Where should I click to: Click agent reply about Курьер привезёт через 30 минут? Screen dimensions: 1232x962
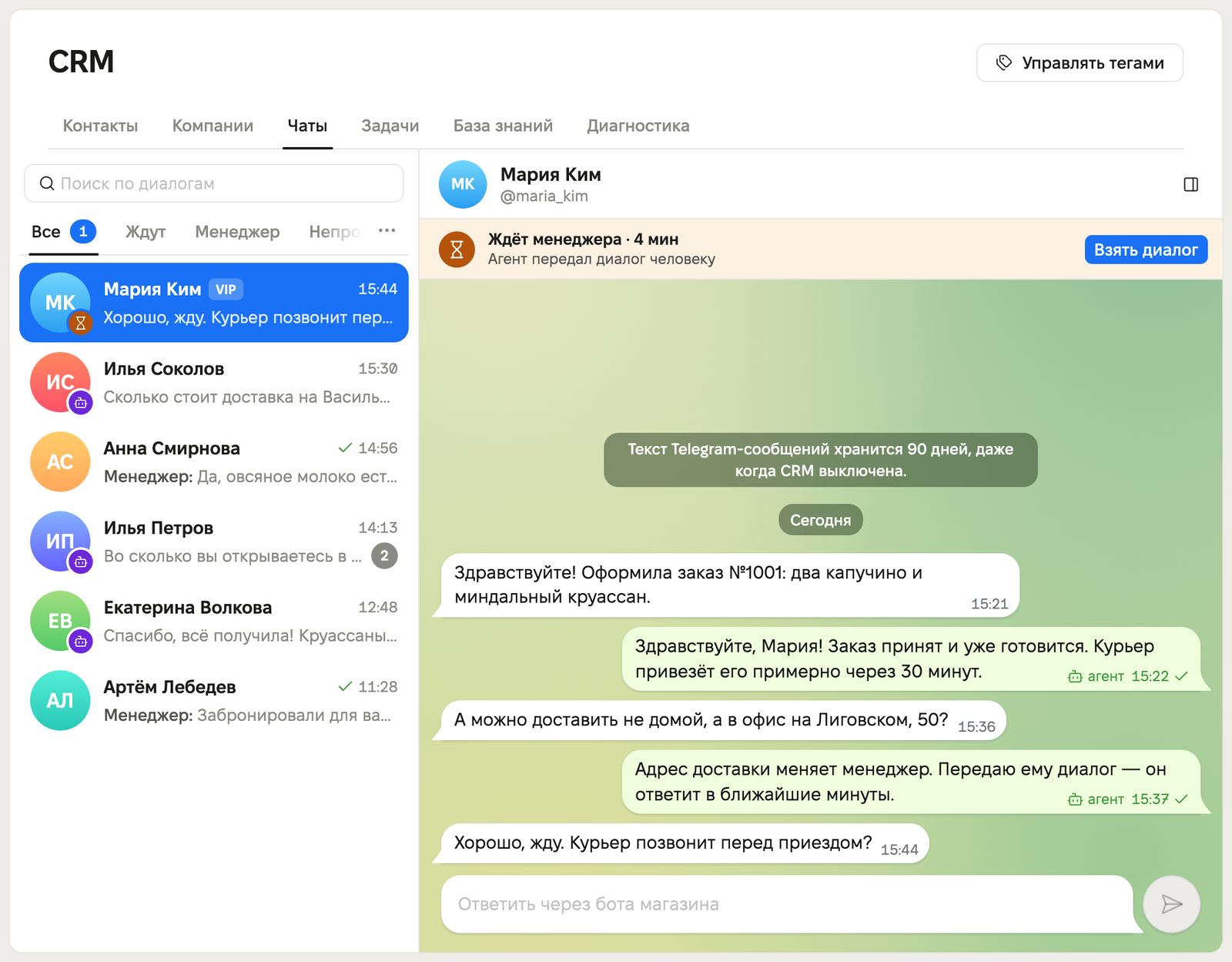click(912, 659)
